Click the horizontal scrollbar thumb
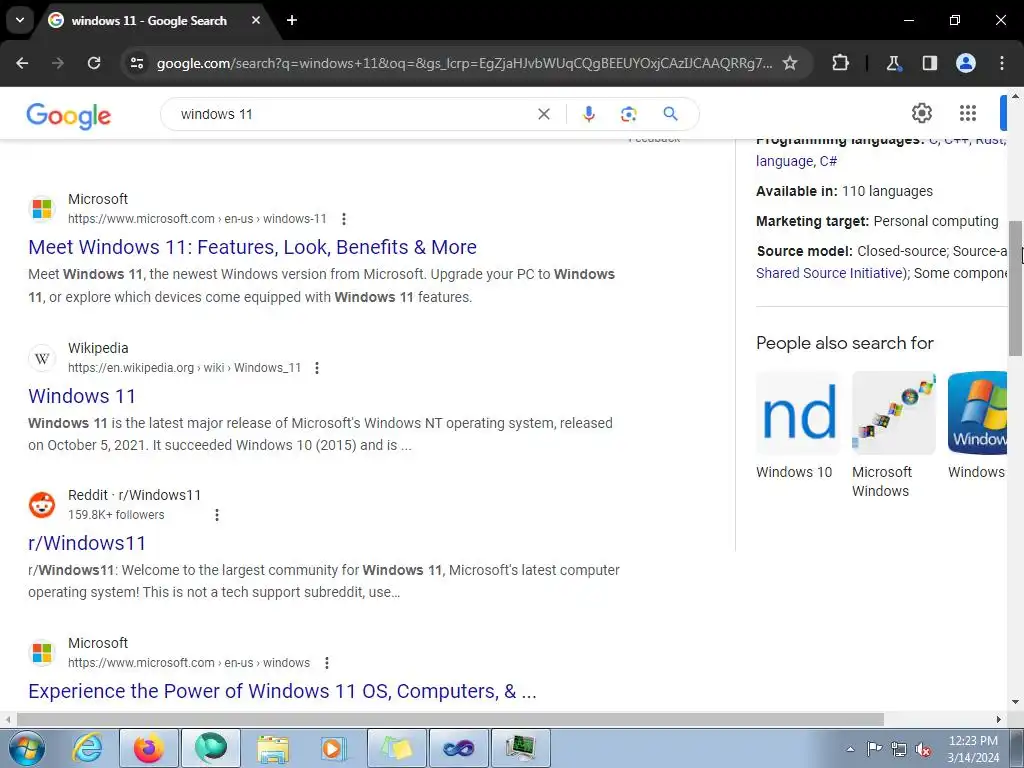This screenshot has width=1024, height=768. click(x=450, y=719)
